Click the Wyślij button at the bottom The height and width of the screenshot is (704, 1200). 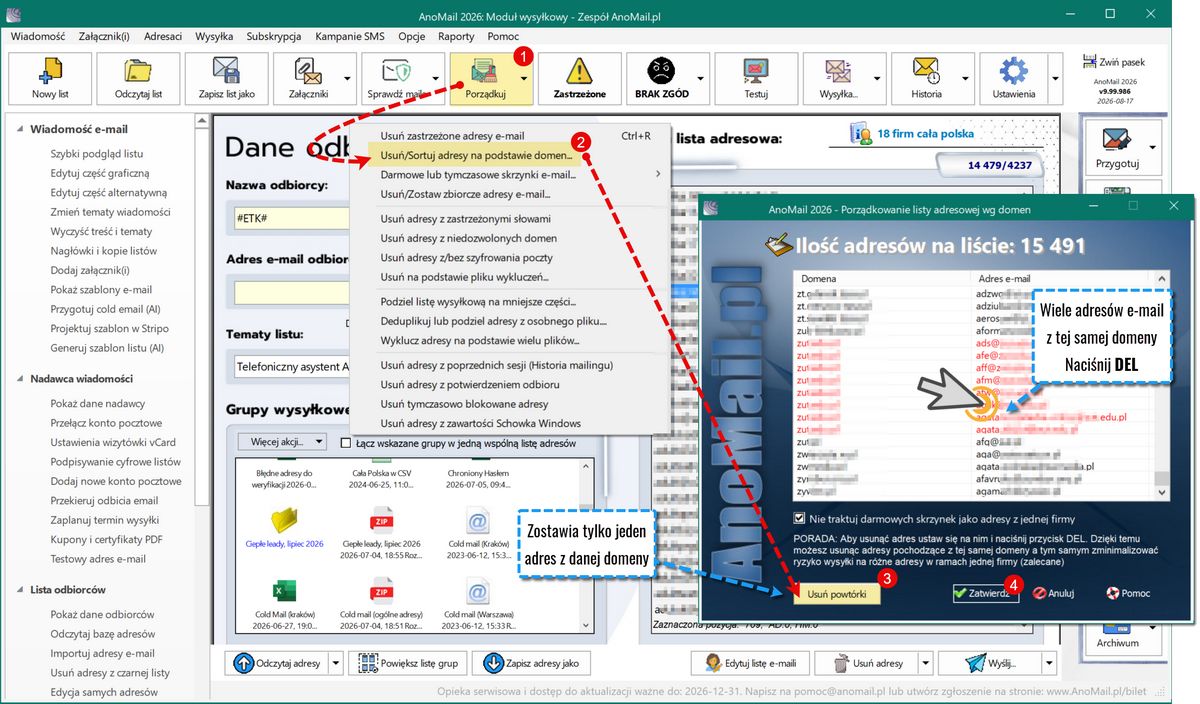[989, 663]
